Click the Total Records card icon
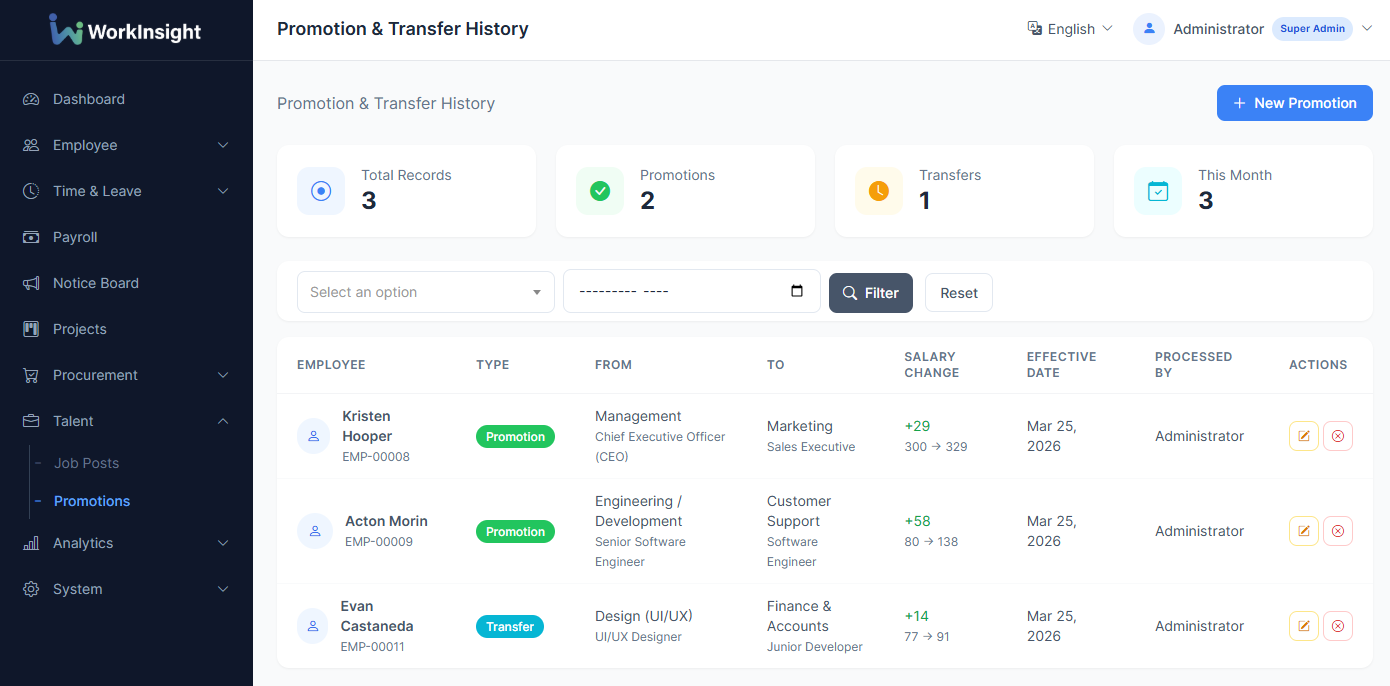The image size is (1390, 686). (321, 191)
